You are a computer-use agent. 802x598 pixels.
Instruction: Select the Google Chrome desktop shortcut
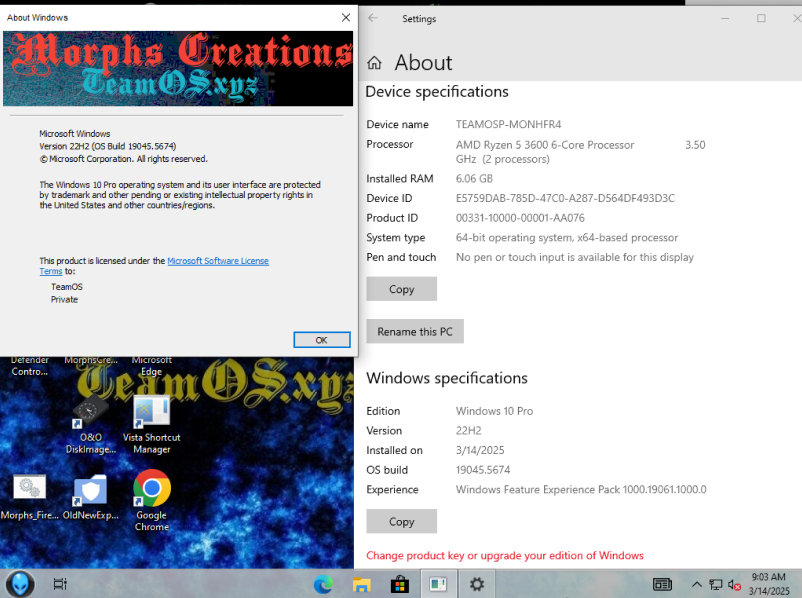tap(152, 501)
